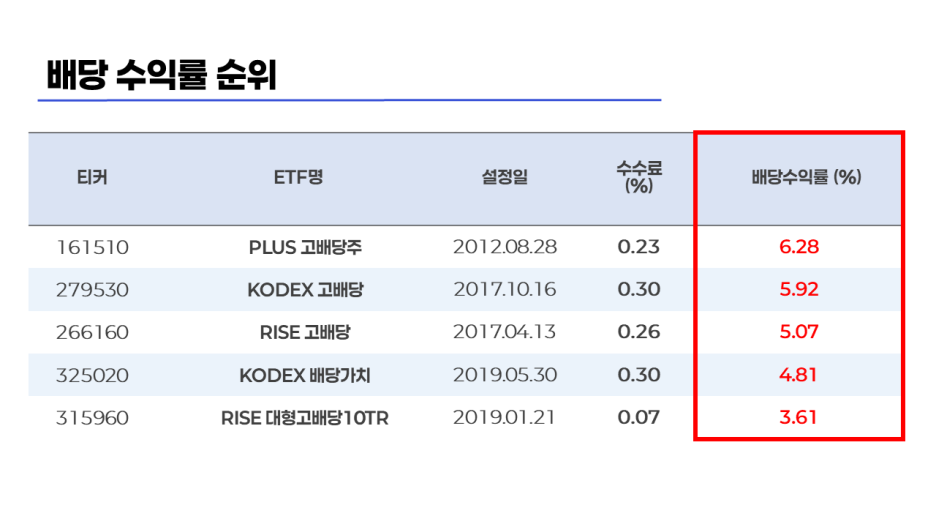Click ticker cell '325020'
Viewport: 936px width, 527px height.
click(x=93, y=375)
